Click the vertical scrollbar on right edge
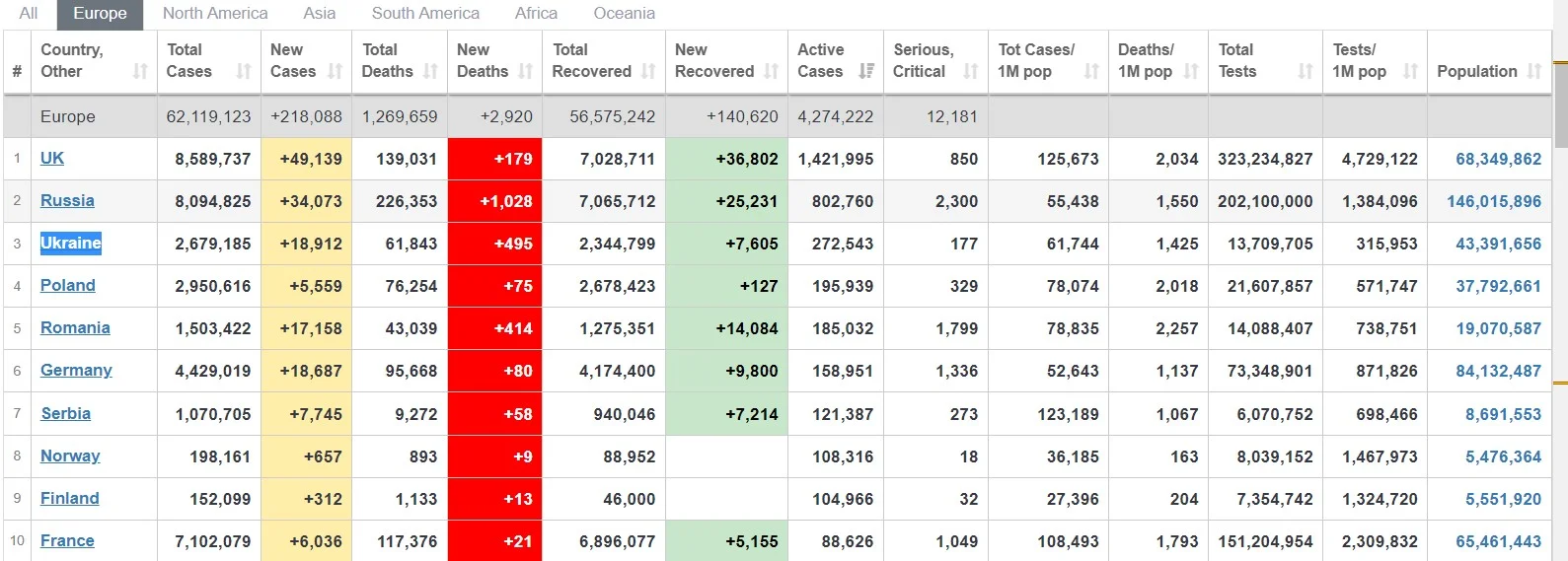The image size is (1568, 561). (1560, 296)
